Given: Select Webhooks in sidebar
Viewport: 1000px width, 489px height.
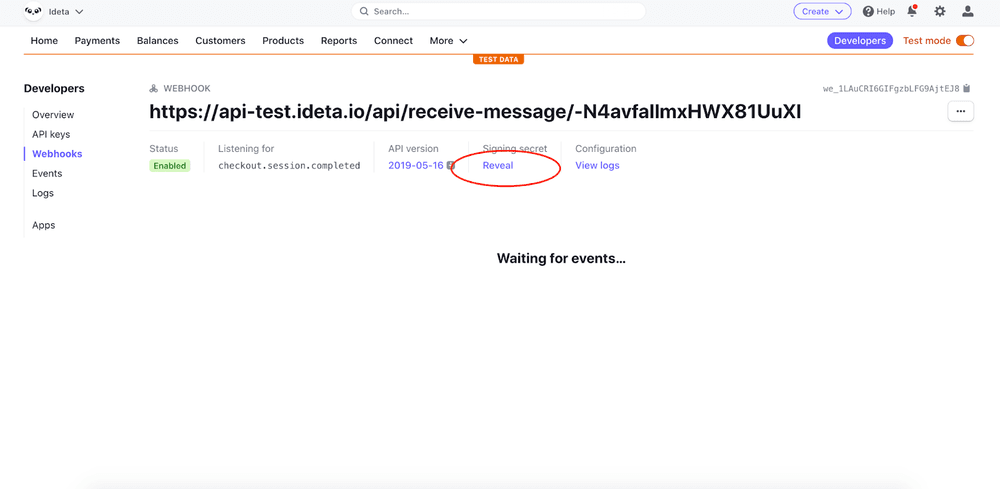Looking at the screenshot, I should (57, 154).
